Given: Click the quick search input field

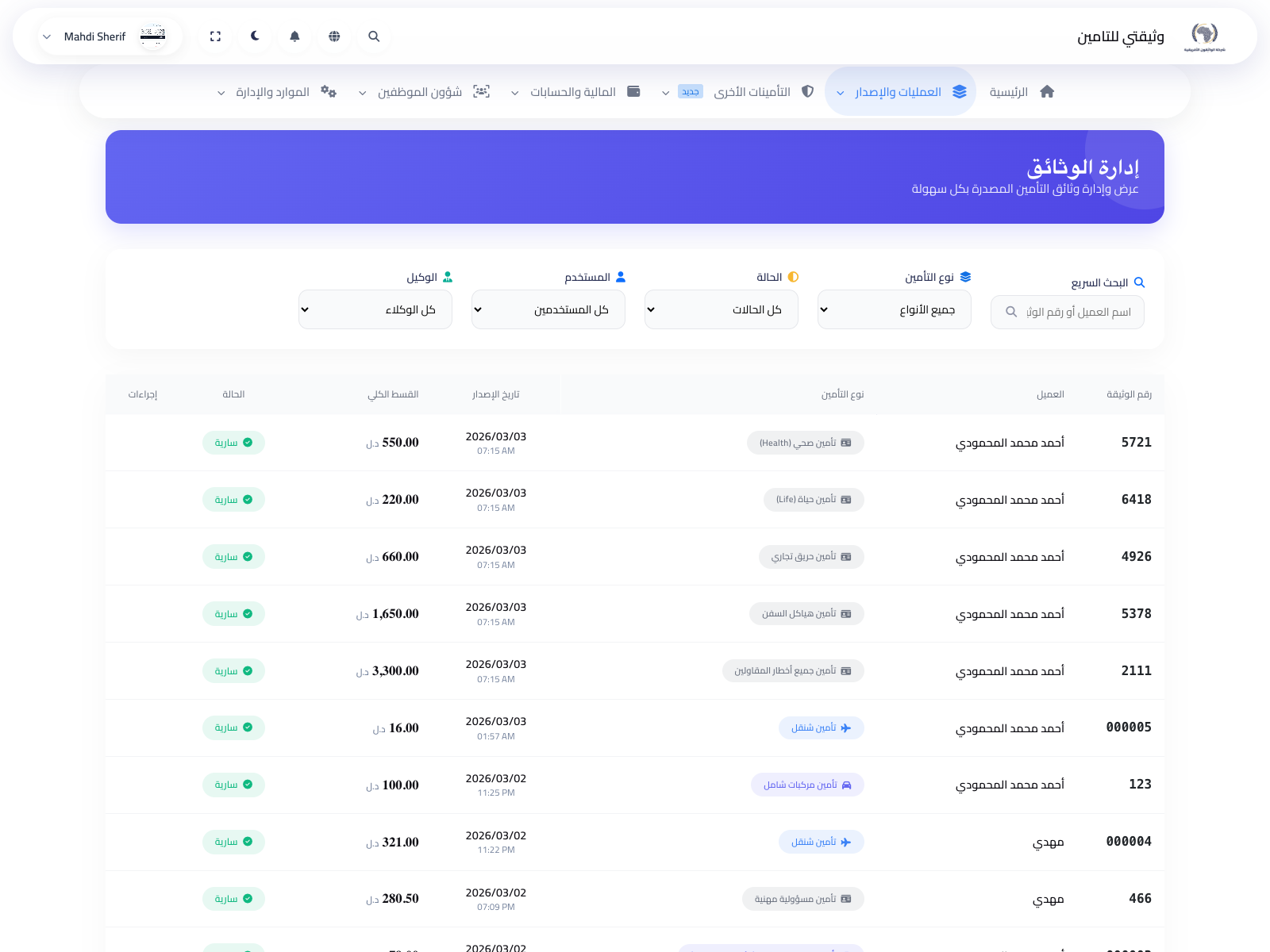Looking at the screenshot, I should point(1067,312).
